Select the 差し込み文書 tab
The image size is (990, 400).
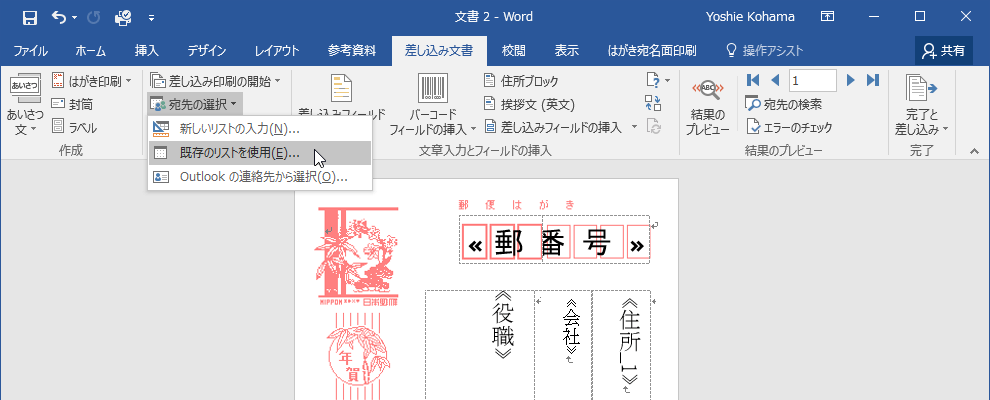click(439, 51)
